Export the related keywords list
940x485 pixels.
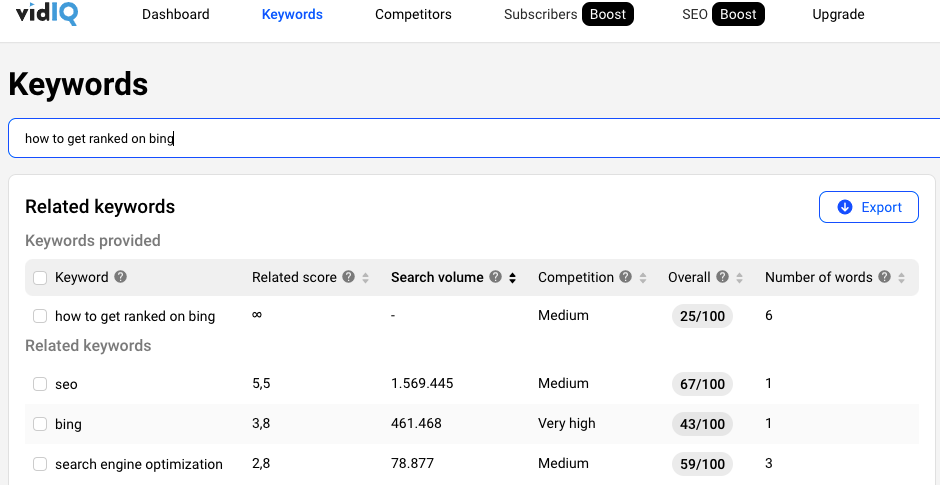[x=868, y=207]
